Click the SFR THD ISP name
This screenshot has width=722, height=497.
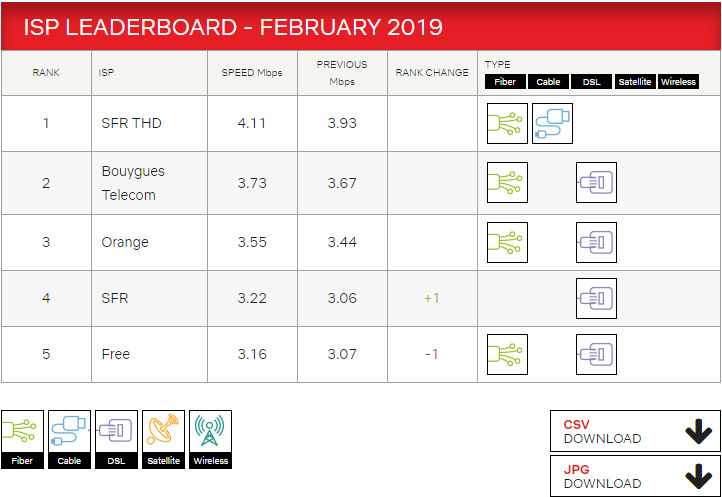(131, 123)
